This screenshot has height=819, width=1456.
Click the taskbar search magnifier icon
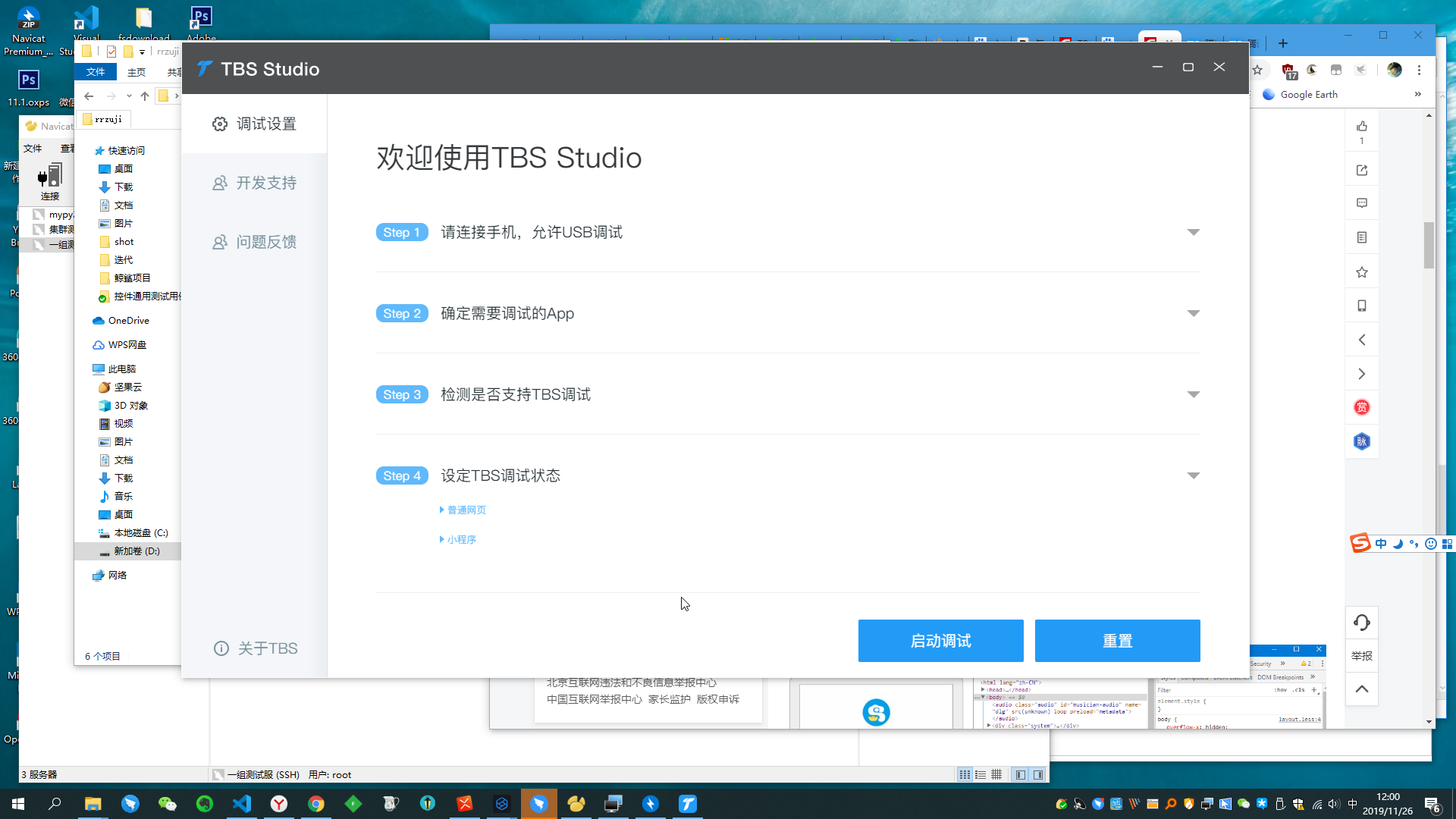point(55,804)
